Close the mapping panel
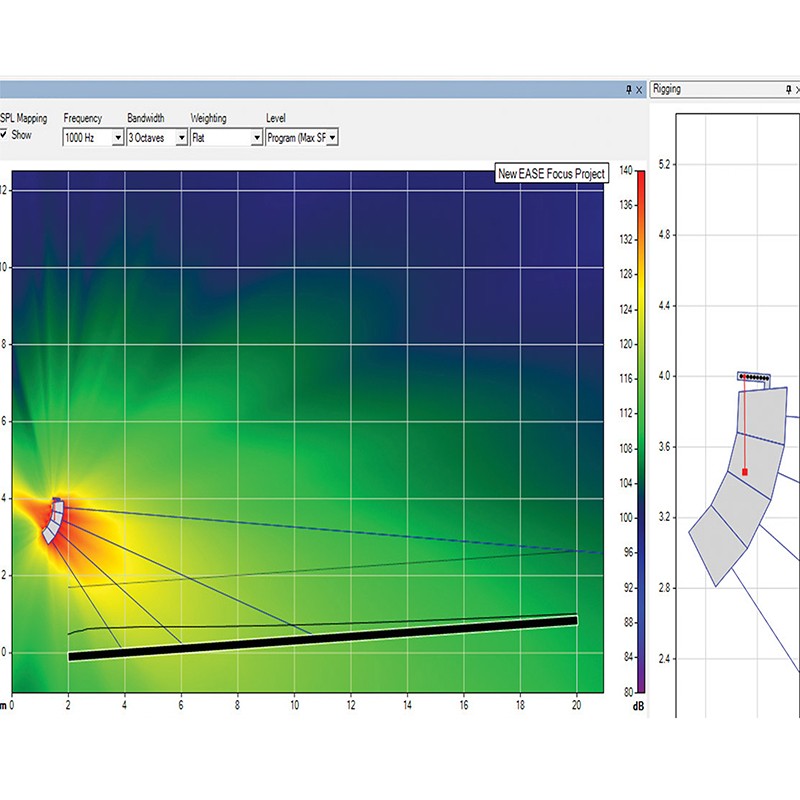This screenshot has width=800, height=800. point(639,90)
